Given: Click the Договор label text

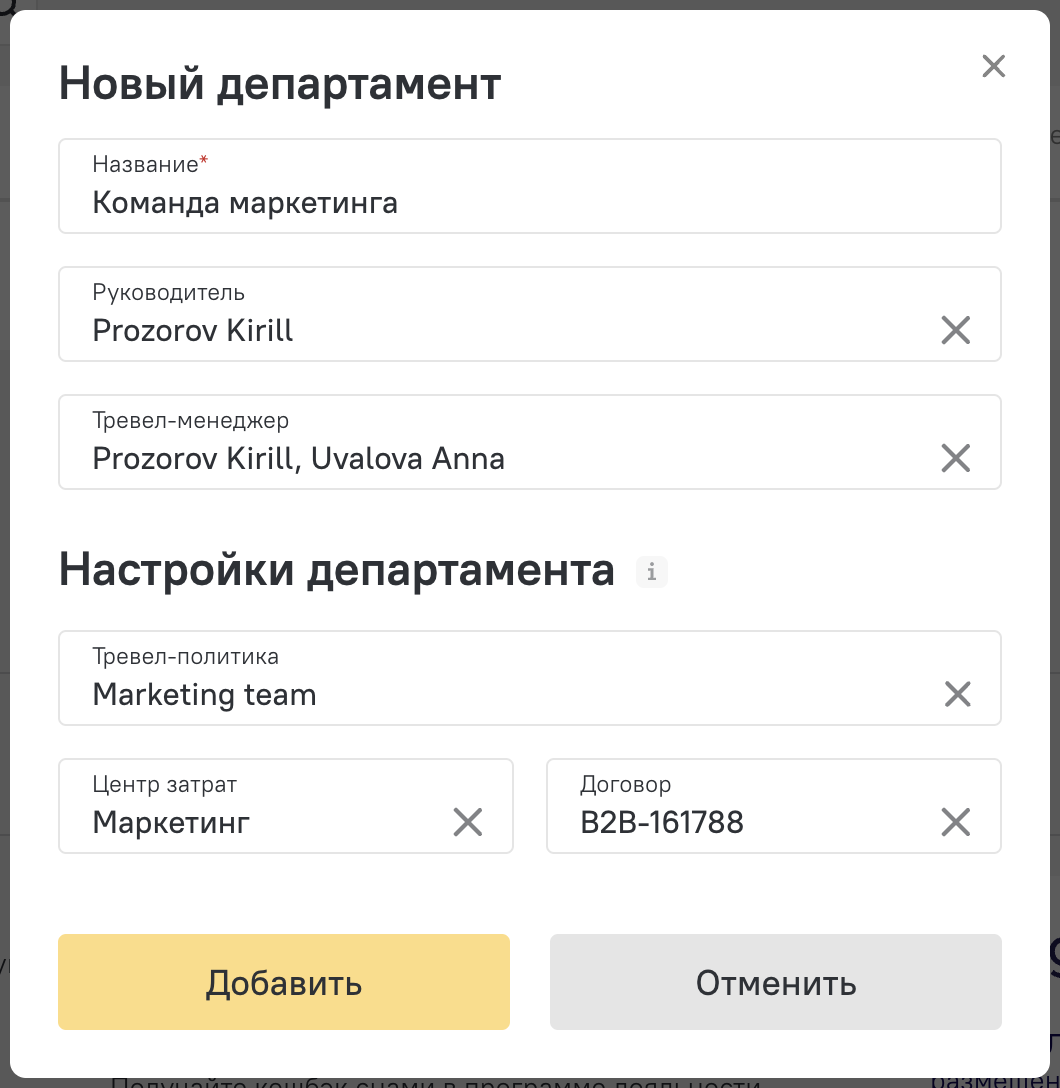Looking at the screenshot, I should pos(625,784).
